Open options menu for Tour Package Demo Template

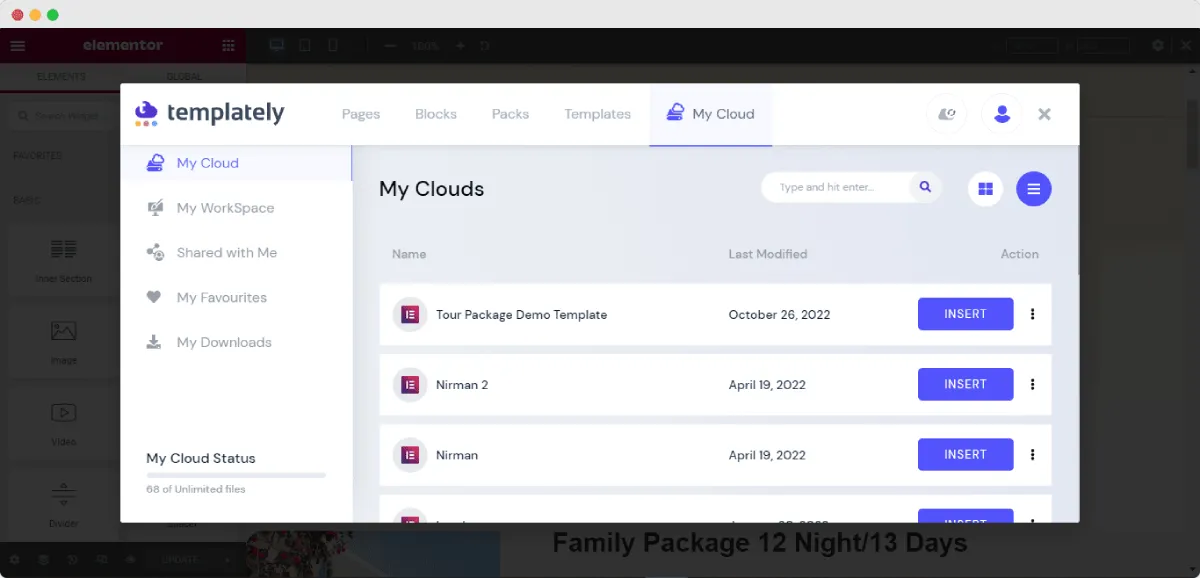point(1032,314)
